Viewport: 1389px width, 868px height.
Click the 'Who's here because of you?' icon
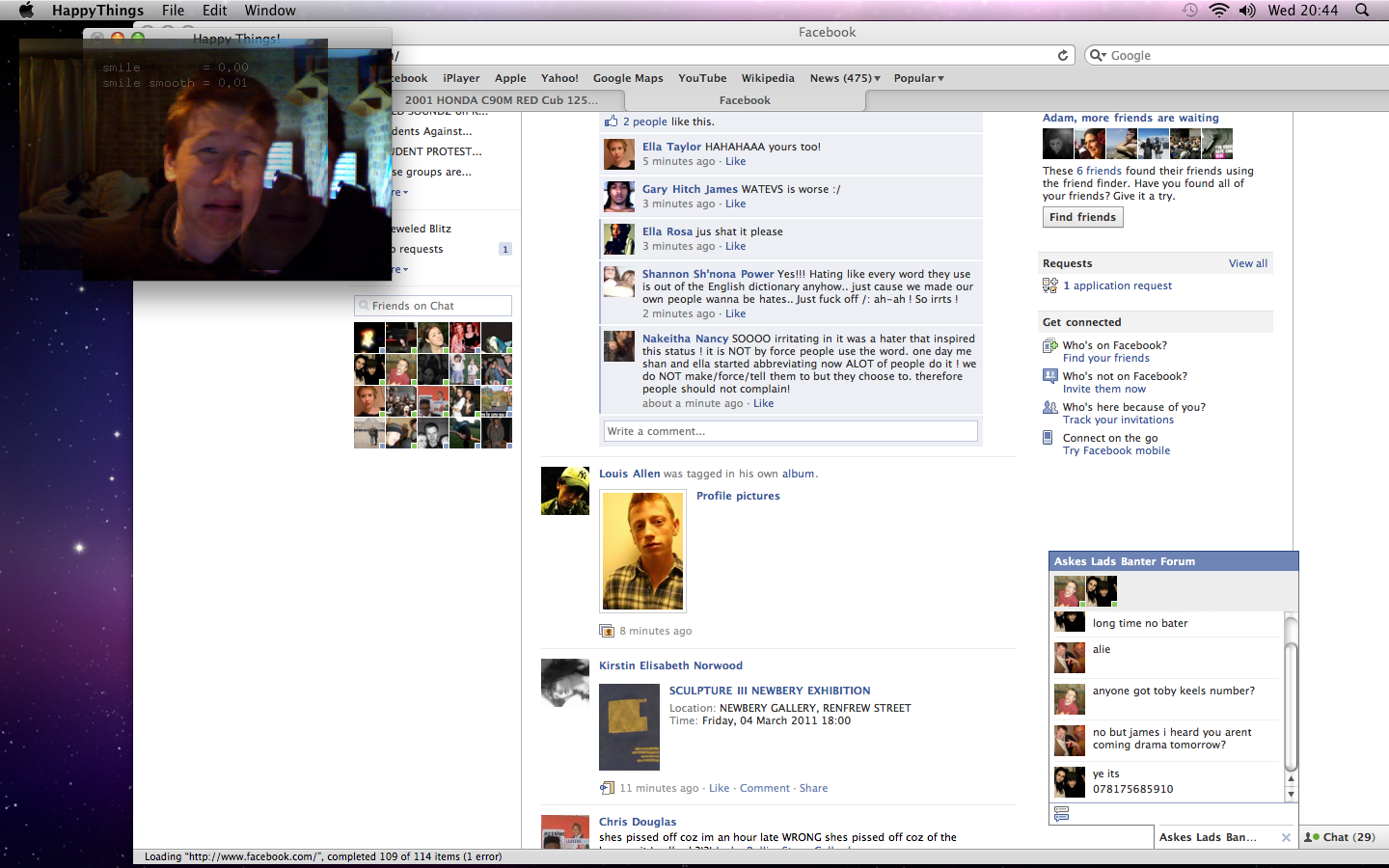click(1050, 407)
